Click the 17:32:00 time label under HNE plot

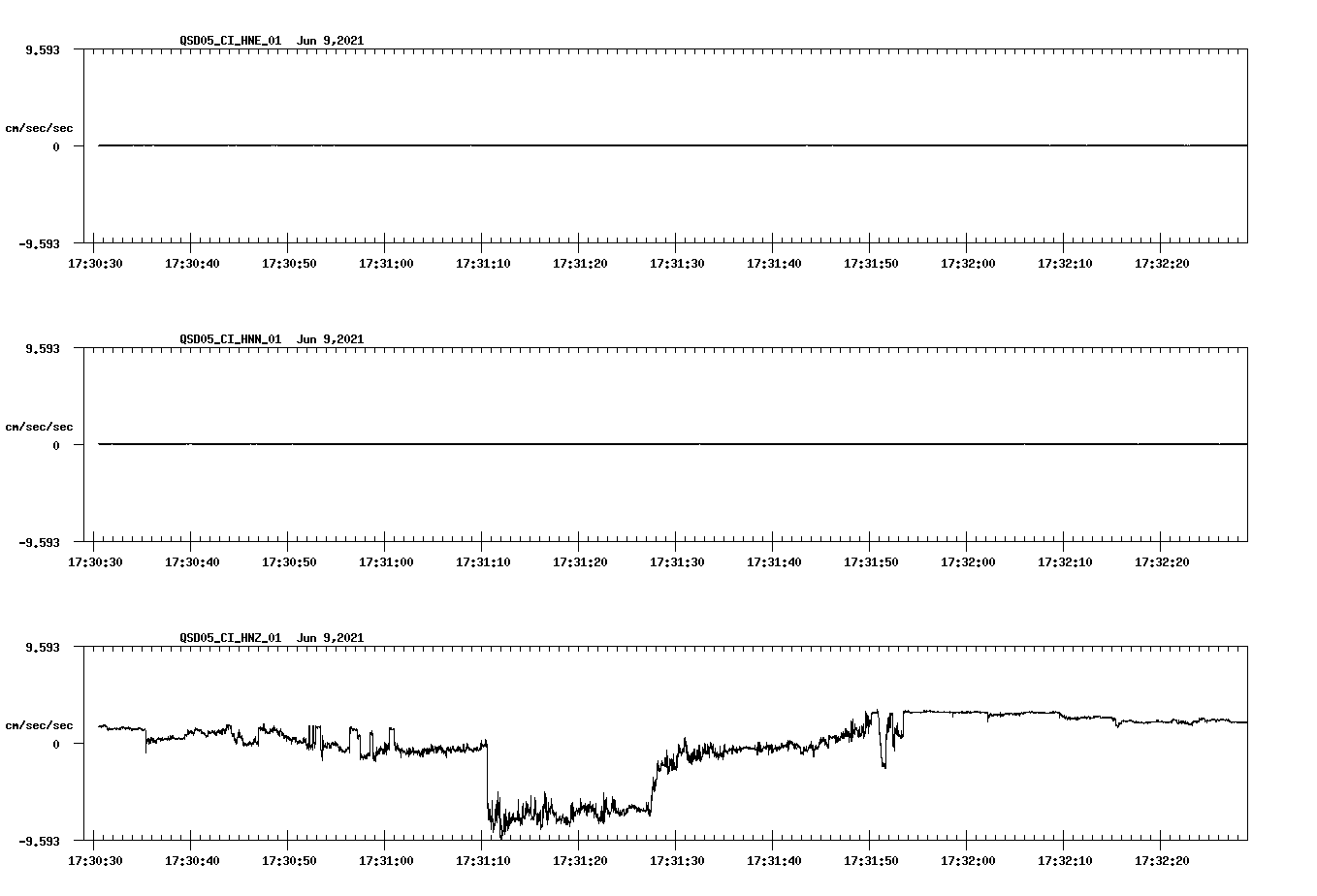click(968, 264)
